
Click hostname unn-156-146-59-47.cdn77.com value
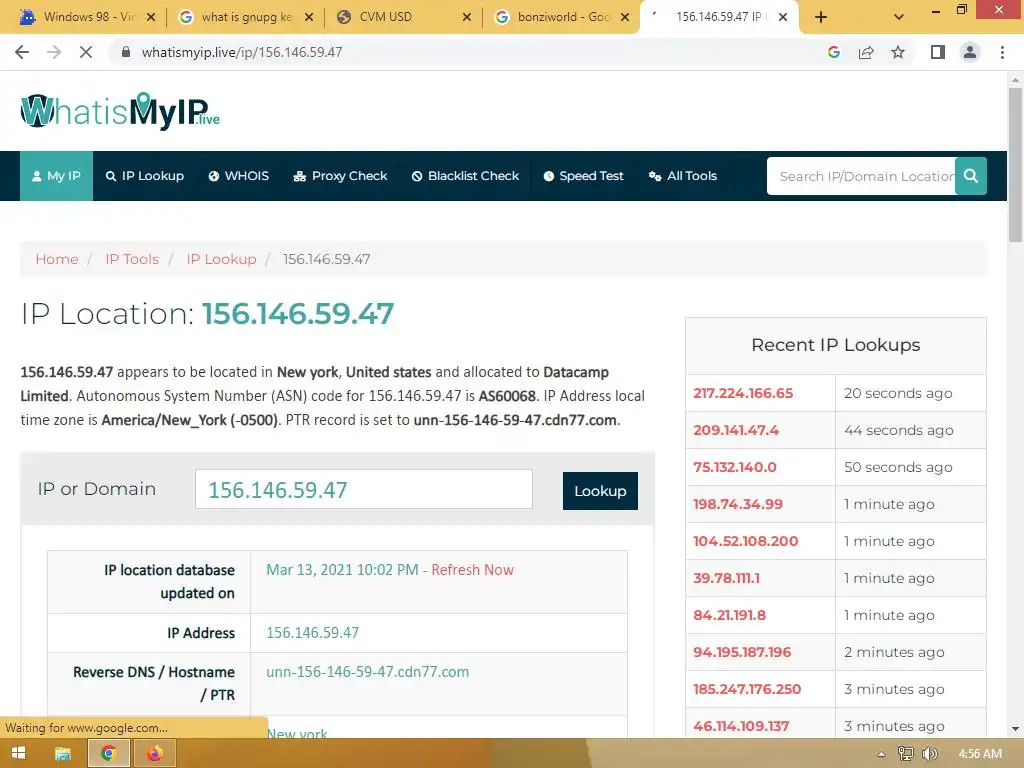(x=367, y=672)
